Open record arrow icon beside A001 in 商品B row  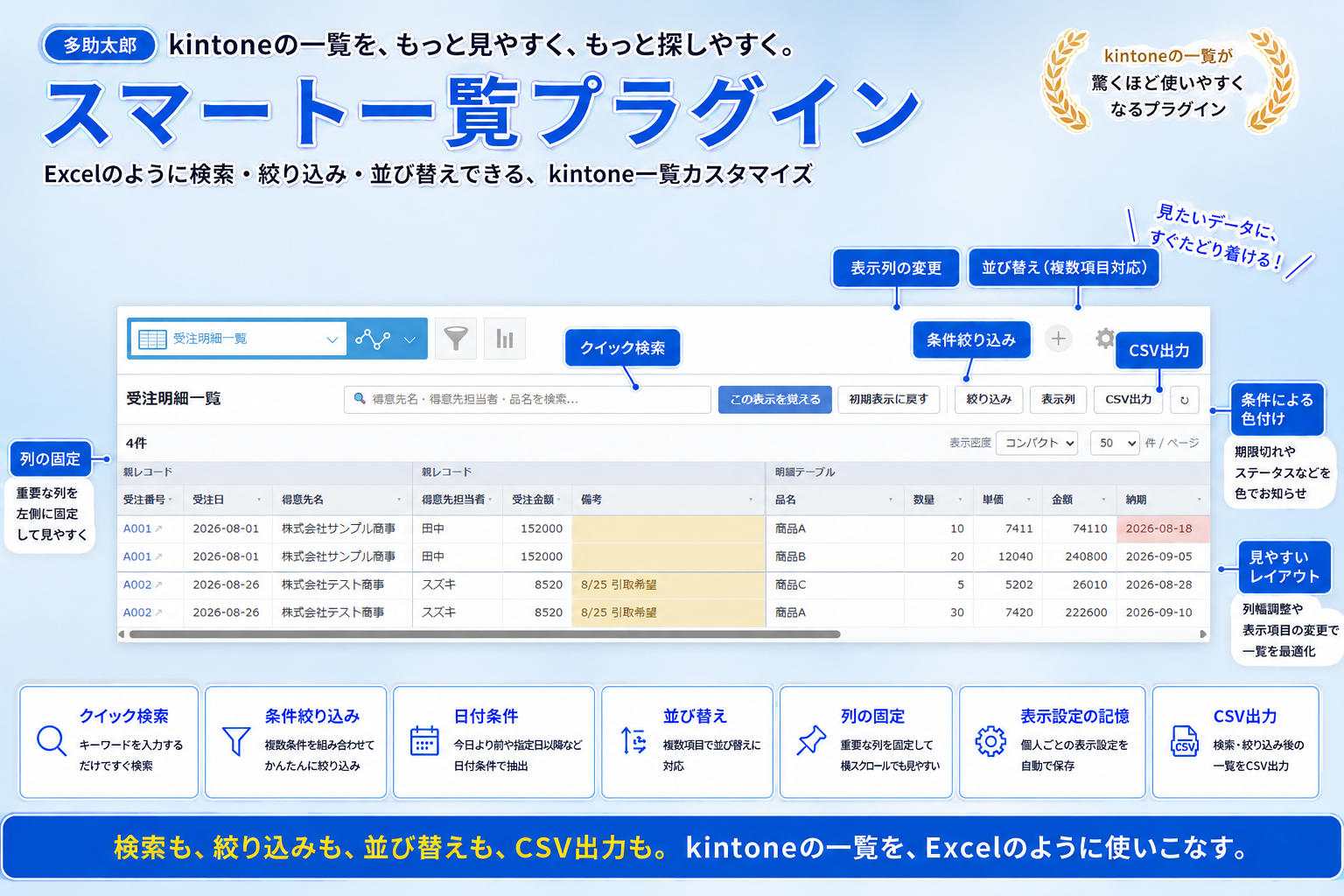point(158,556)
